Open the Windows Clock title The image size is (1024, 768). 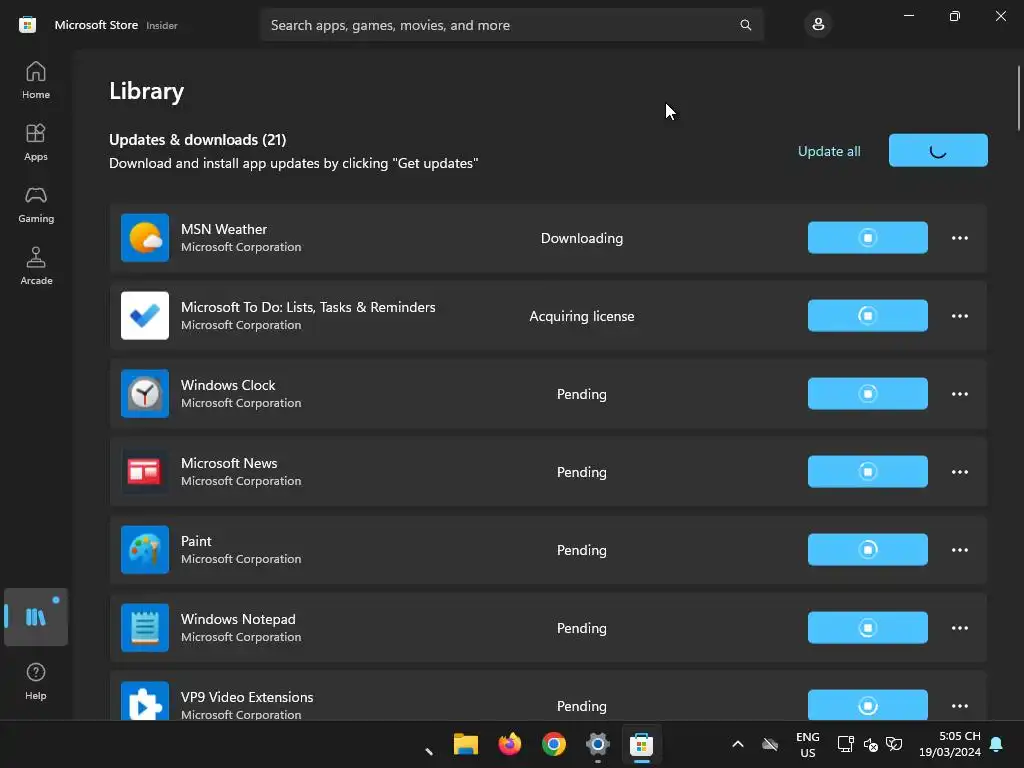228,385
